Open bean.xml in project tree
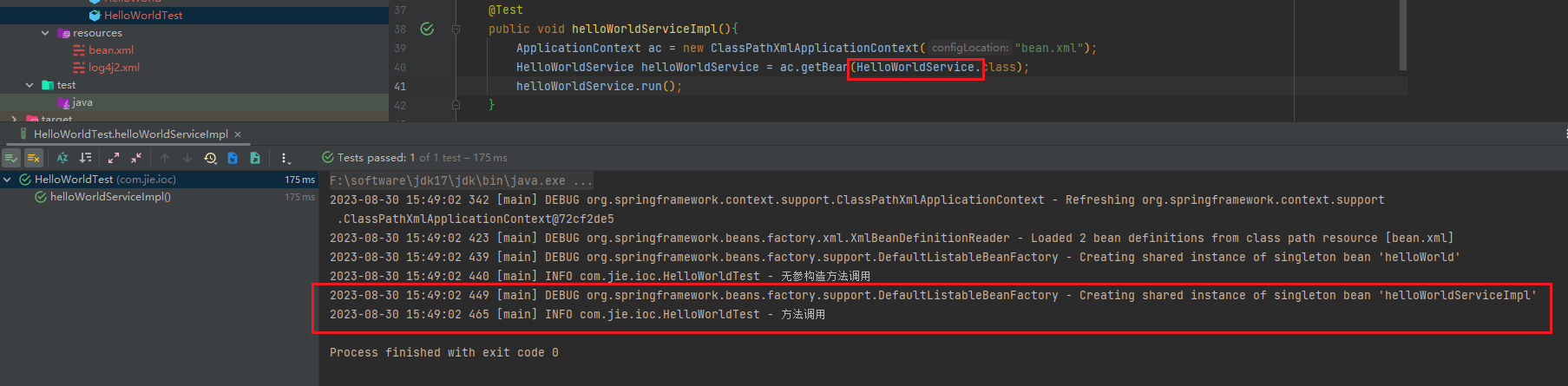Viewport: 1568px width, 386px height. [111, 50]
